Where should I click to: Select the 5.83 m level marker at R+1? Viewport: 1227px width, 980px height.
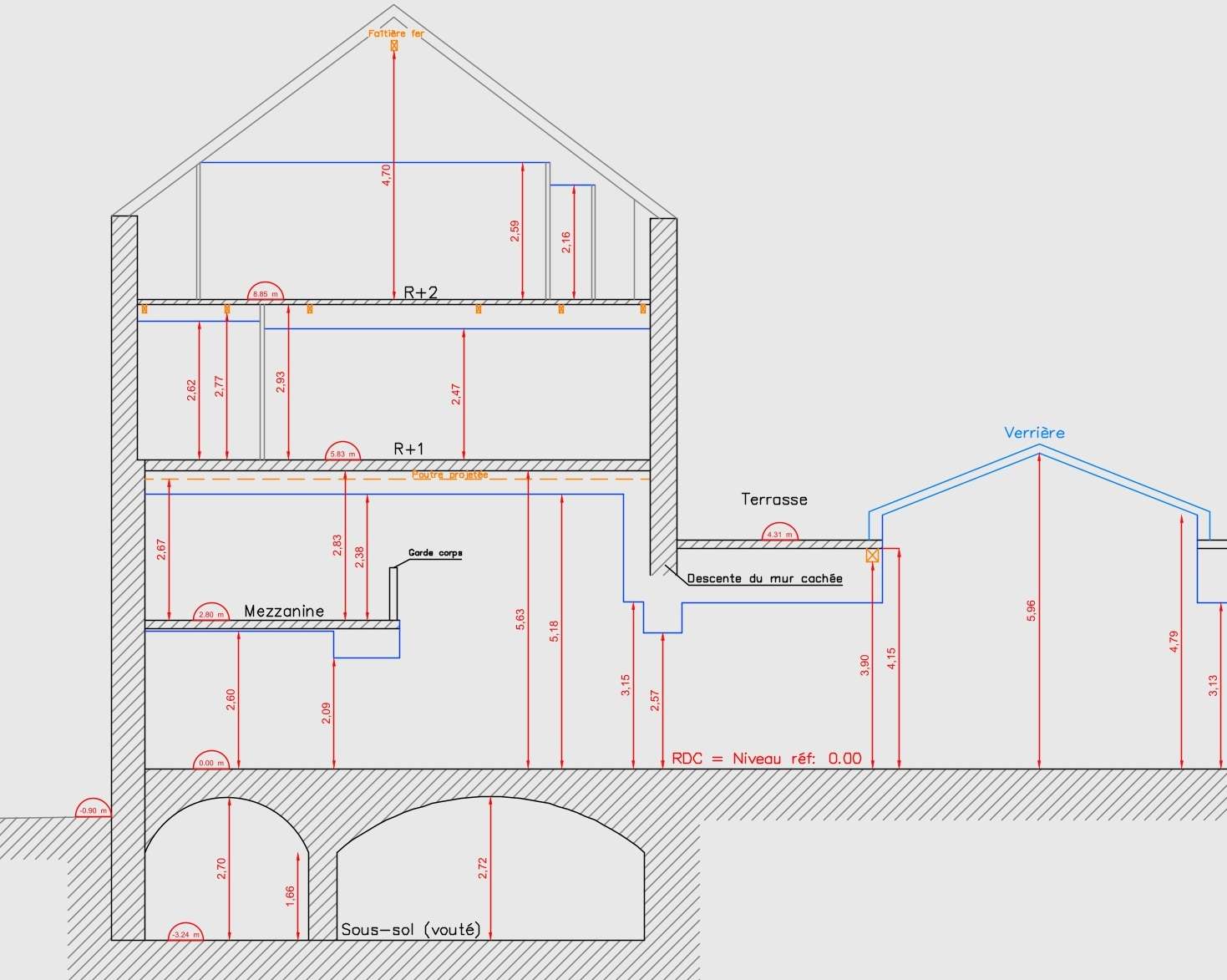point(342,452)
